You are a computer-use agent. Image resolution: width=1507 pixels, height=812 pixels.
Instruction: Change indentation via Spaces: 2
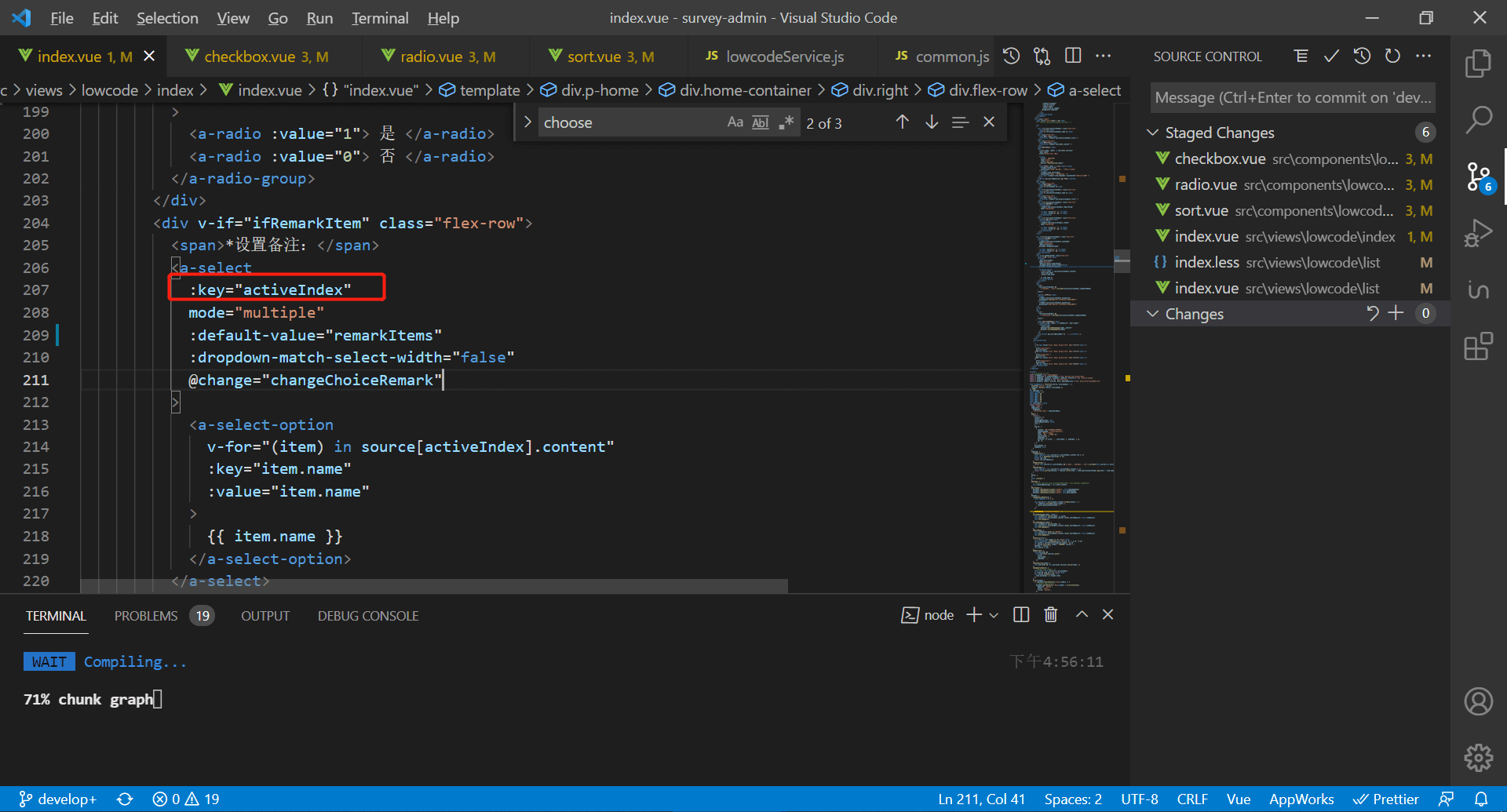pyautogui.click(x=1073, y=799)
